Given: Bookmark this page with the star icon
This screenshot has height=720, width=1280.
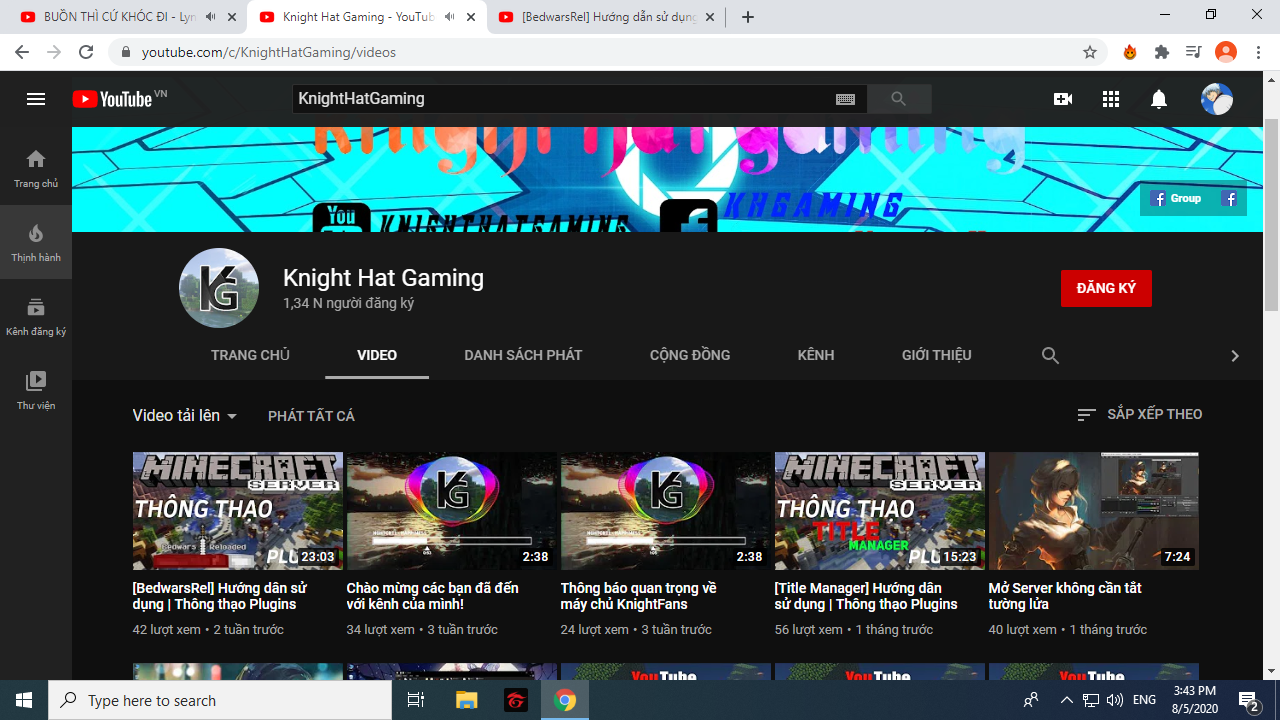Looking at the screenshot, I should click(x=1090, y=52).
